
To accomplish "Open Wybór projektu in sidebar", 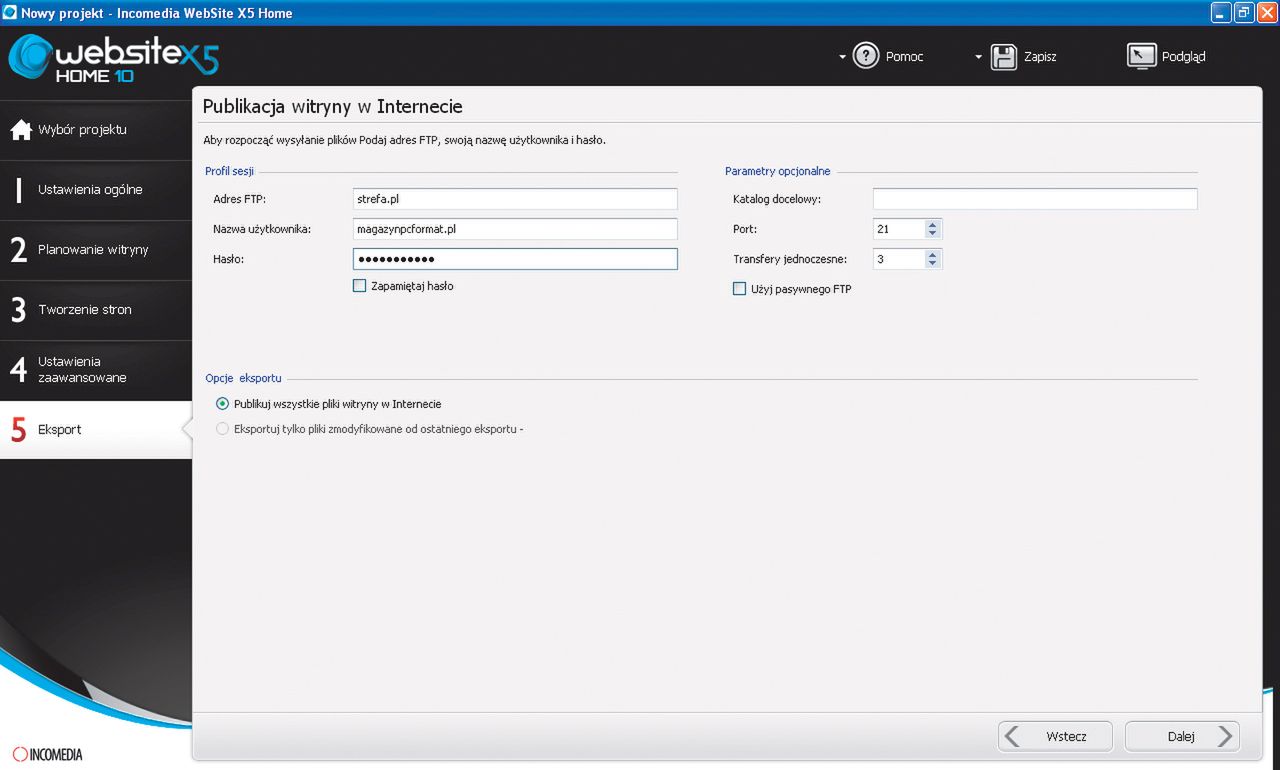I will point(96,130).
